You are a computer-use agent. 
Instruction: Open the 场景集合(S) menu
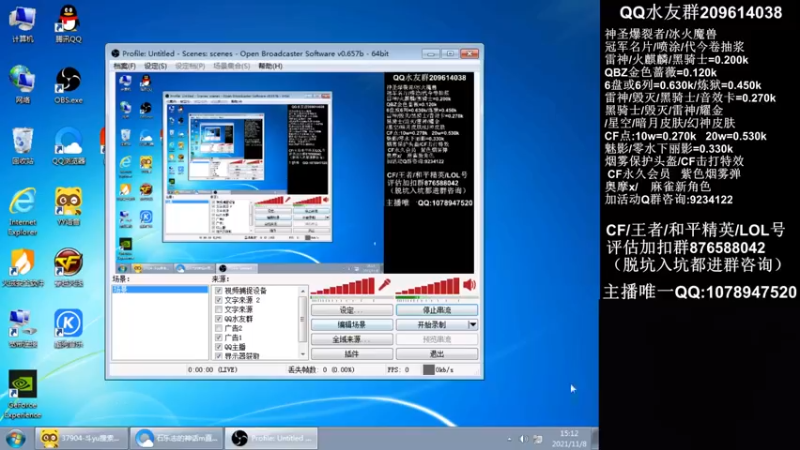(232, 66)
